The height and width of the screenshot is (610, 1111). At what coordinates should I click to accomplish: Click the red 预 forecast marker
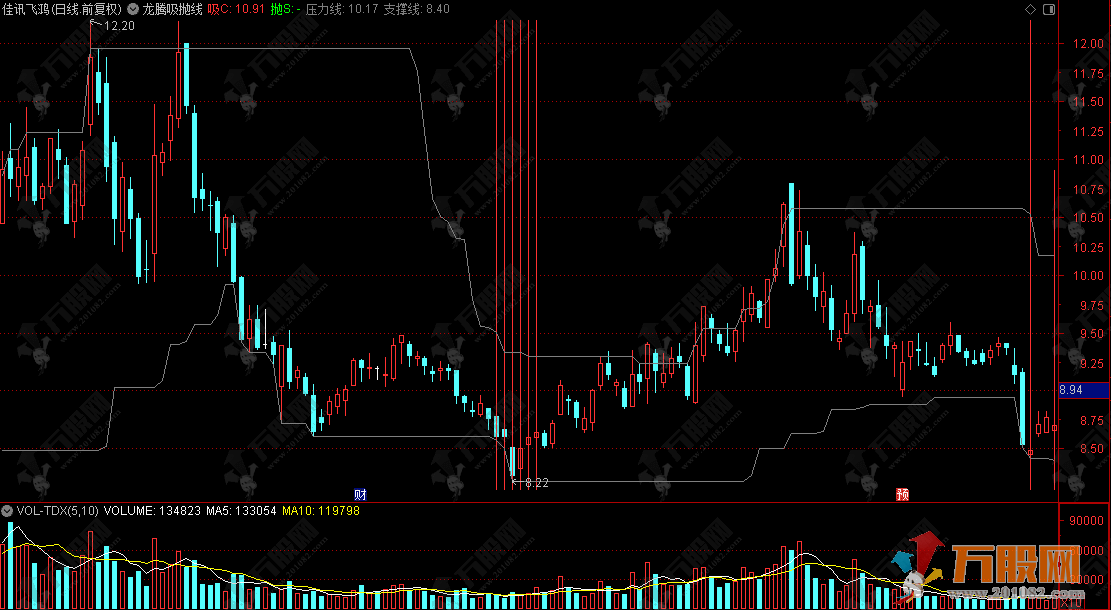coord(902,494)
